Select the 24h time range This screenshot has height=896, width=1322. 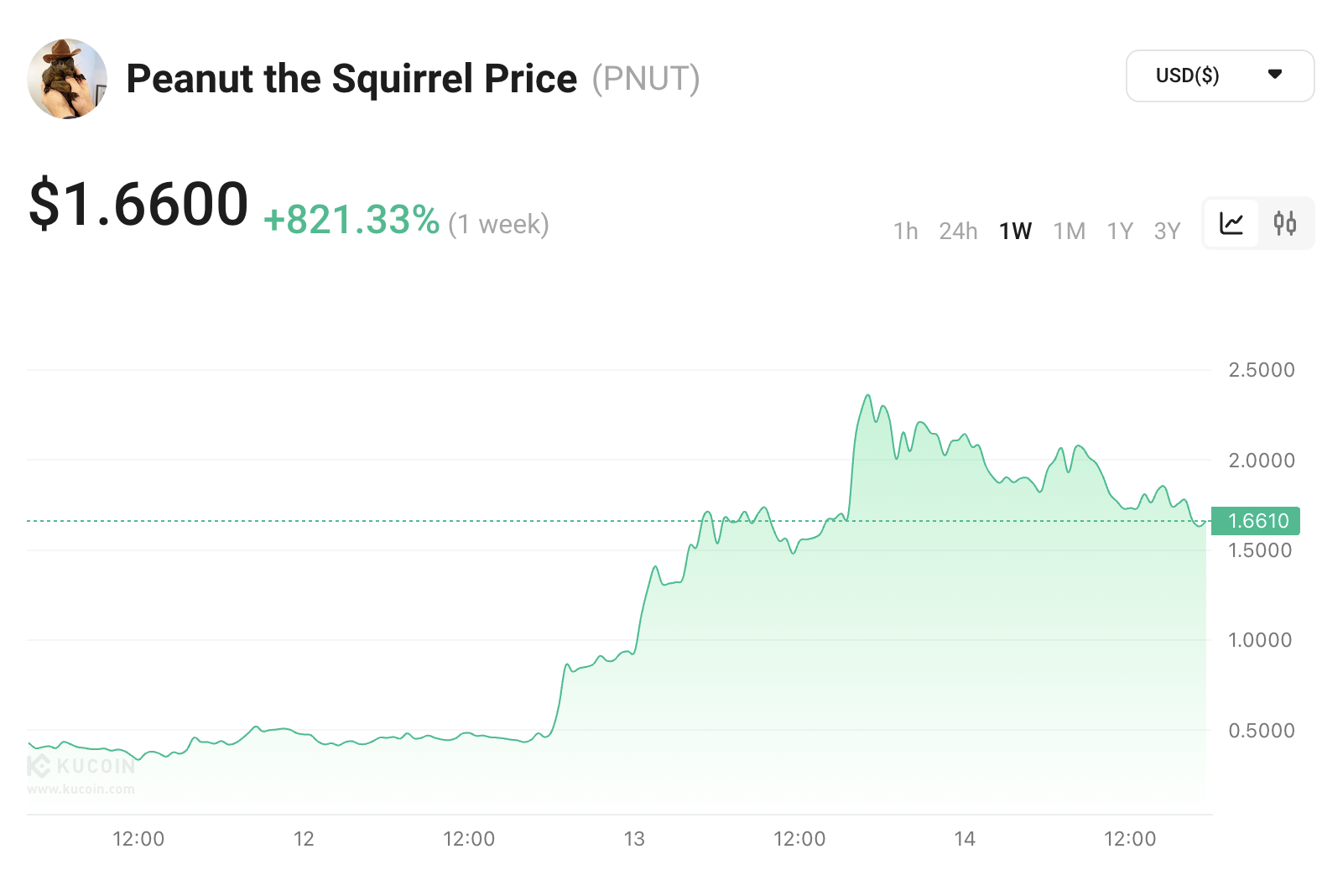click(x=958, y=231)
